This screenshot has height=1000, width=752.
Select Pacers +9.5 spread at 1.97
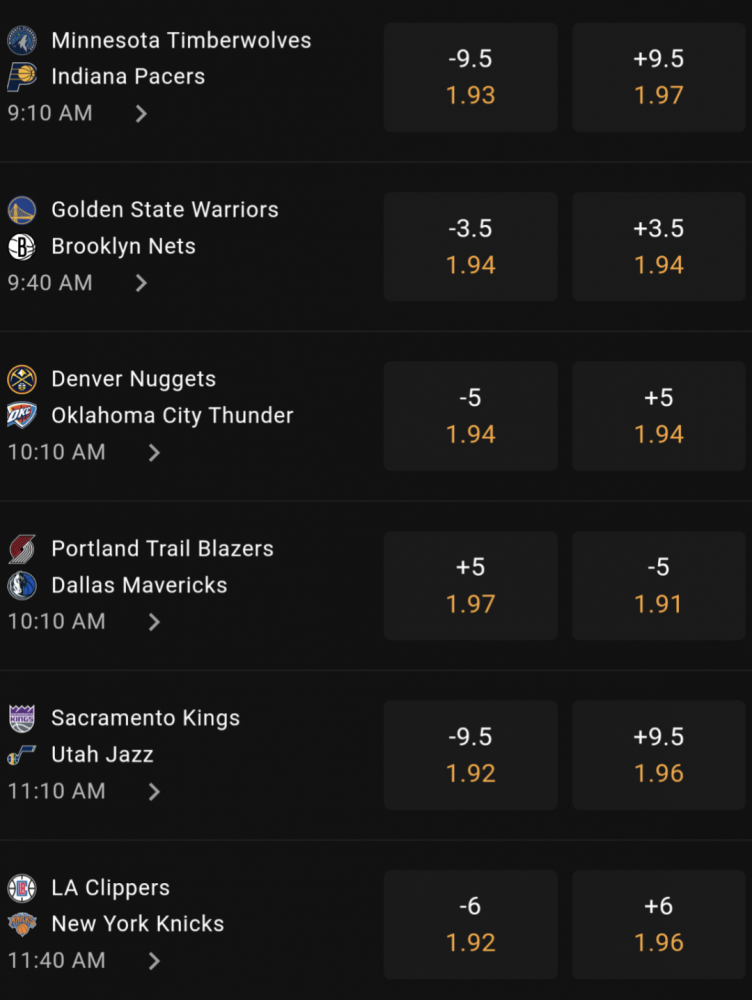pyautogui.click(x=659, y=77)
